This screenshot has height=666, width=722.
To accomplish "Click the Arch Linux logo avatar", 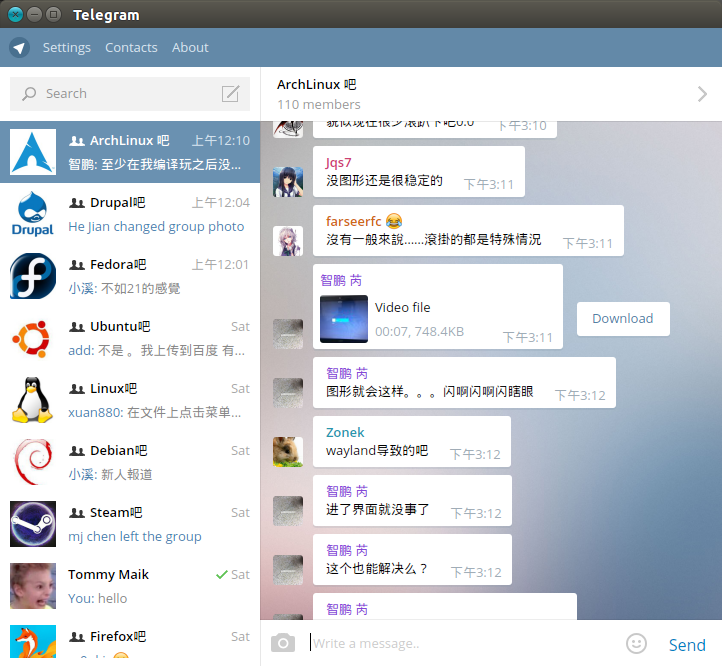I will point(33,152).
